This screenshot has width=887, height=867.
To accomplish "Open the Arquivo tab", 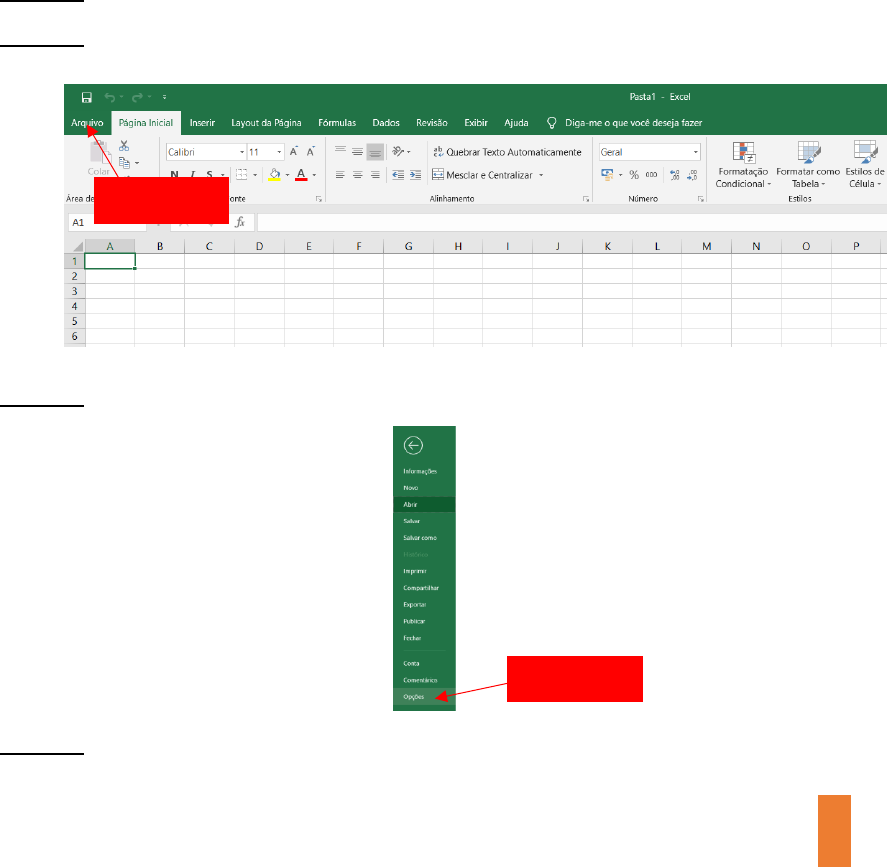I will [87, 123].
